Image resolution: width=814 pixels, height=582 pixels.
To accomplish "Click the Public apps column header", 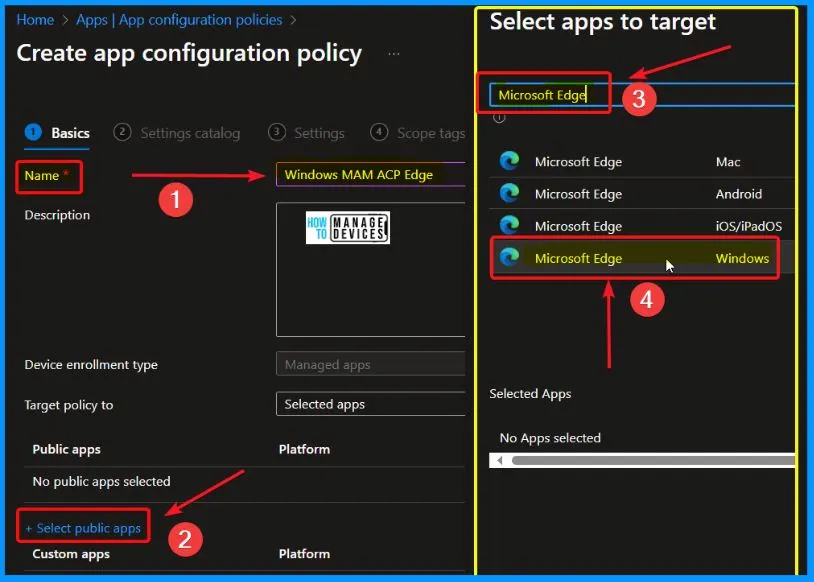I will [66, 449].
